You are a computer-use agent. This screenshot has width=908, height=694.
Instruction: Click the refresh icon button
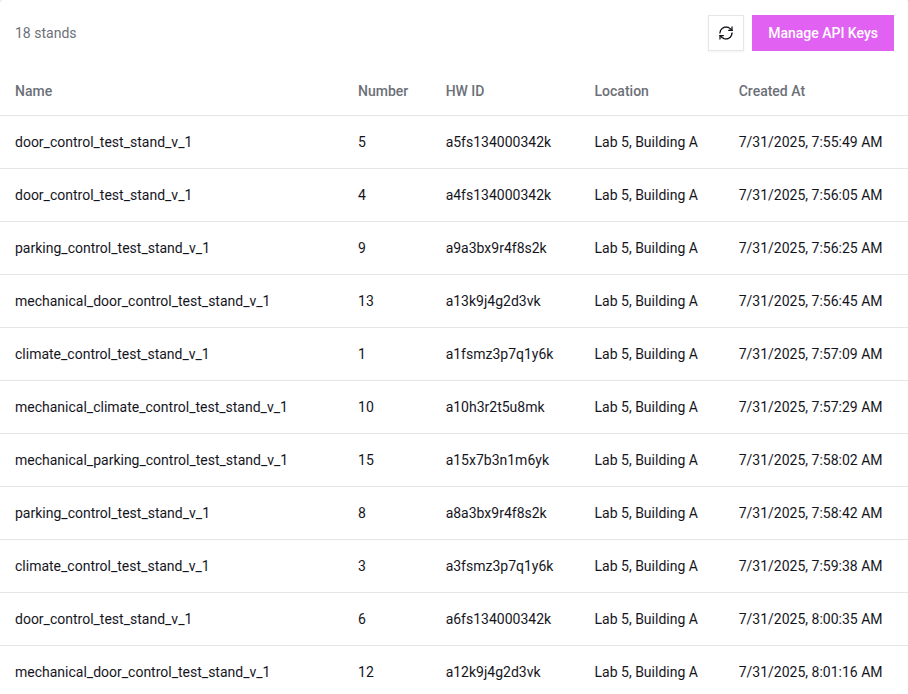pyautogui.click(x=726, y=33)
